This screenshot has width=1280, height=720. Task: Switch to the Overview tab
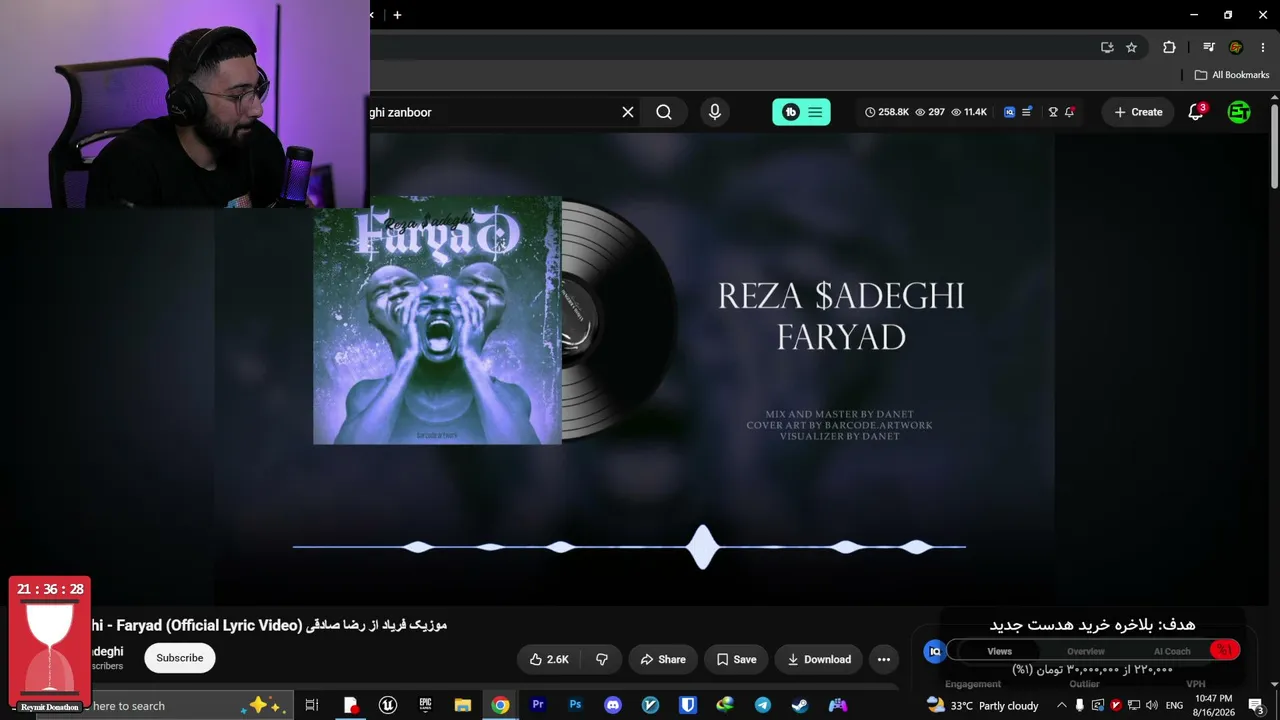[1086, 651]
